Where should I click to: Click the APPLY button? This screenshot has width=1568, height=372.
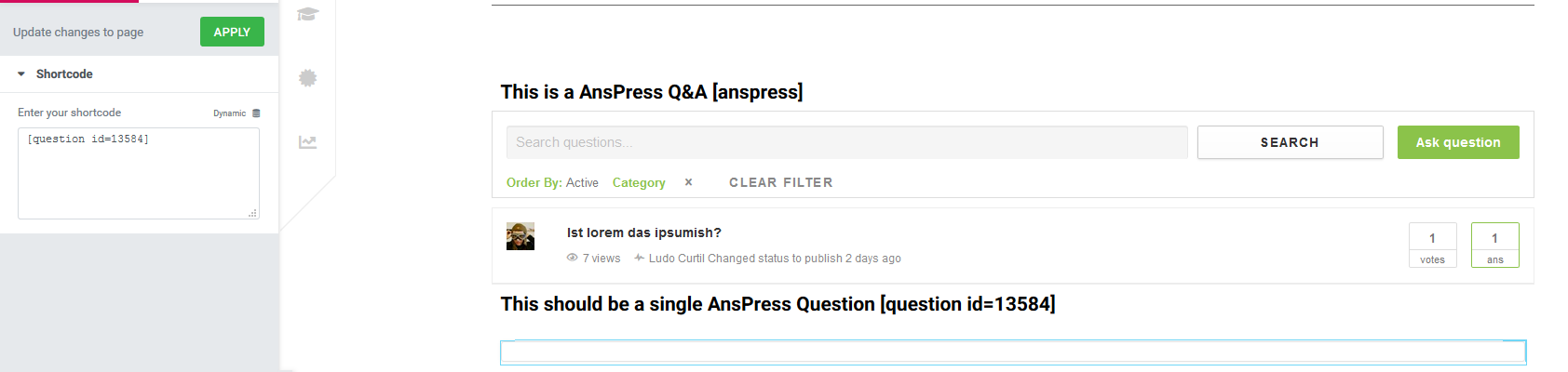coord(232,32)
